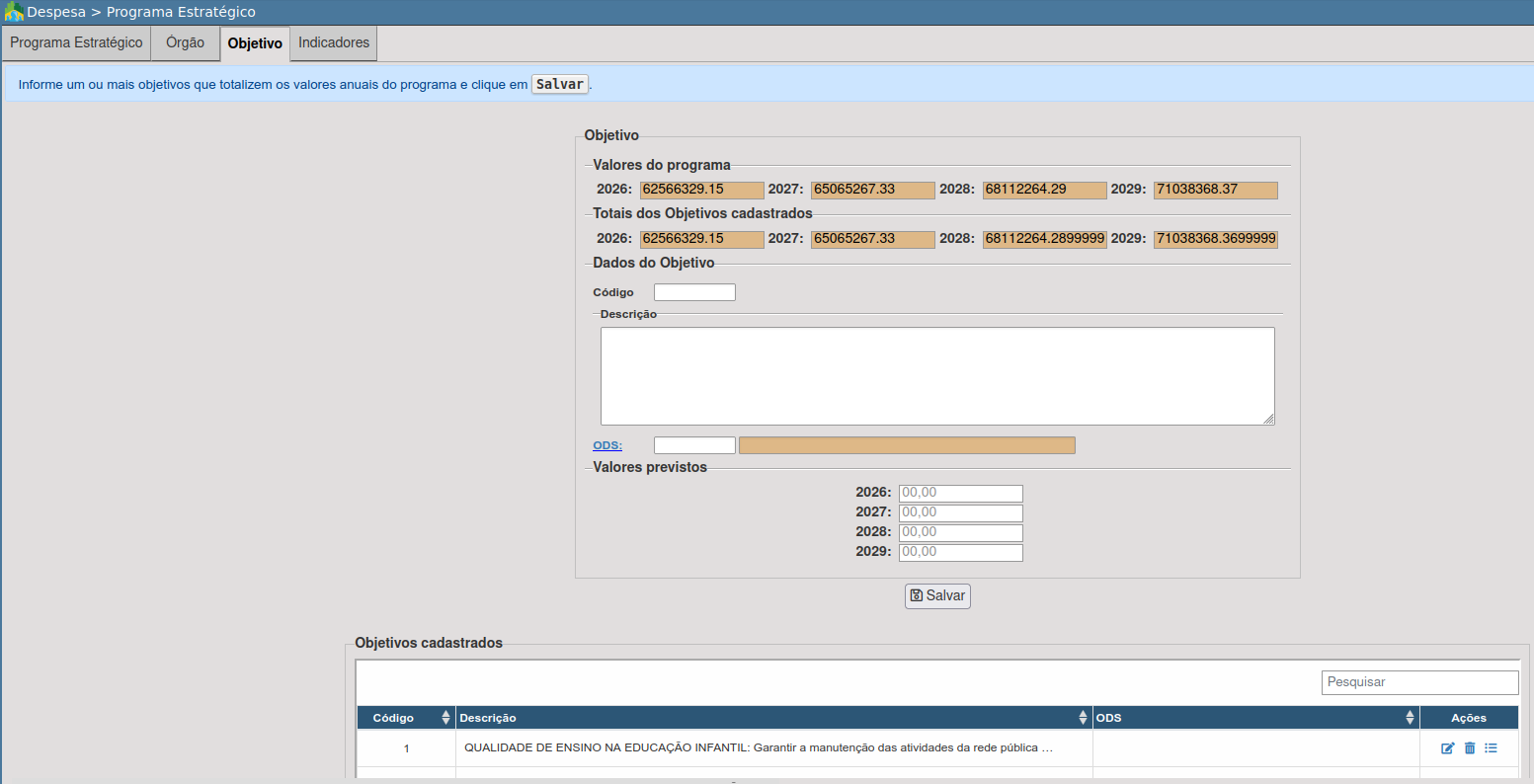This screenshot has height=784, width=1534.
Task: Click the application logo in the title bar
Action: click(x=14, y=12)
